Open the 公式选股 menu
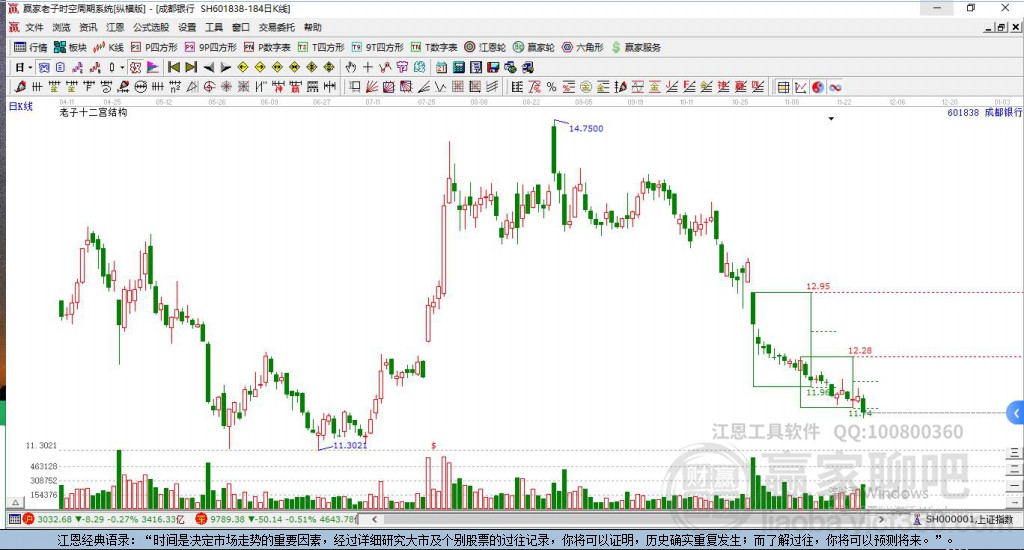Image resolution: width=1024 pixels, height=550 pixels. coord(151,27)
